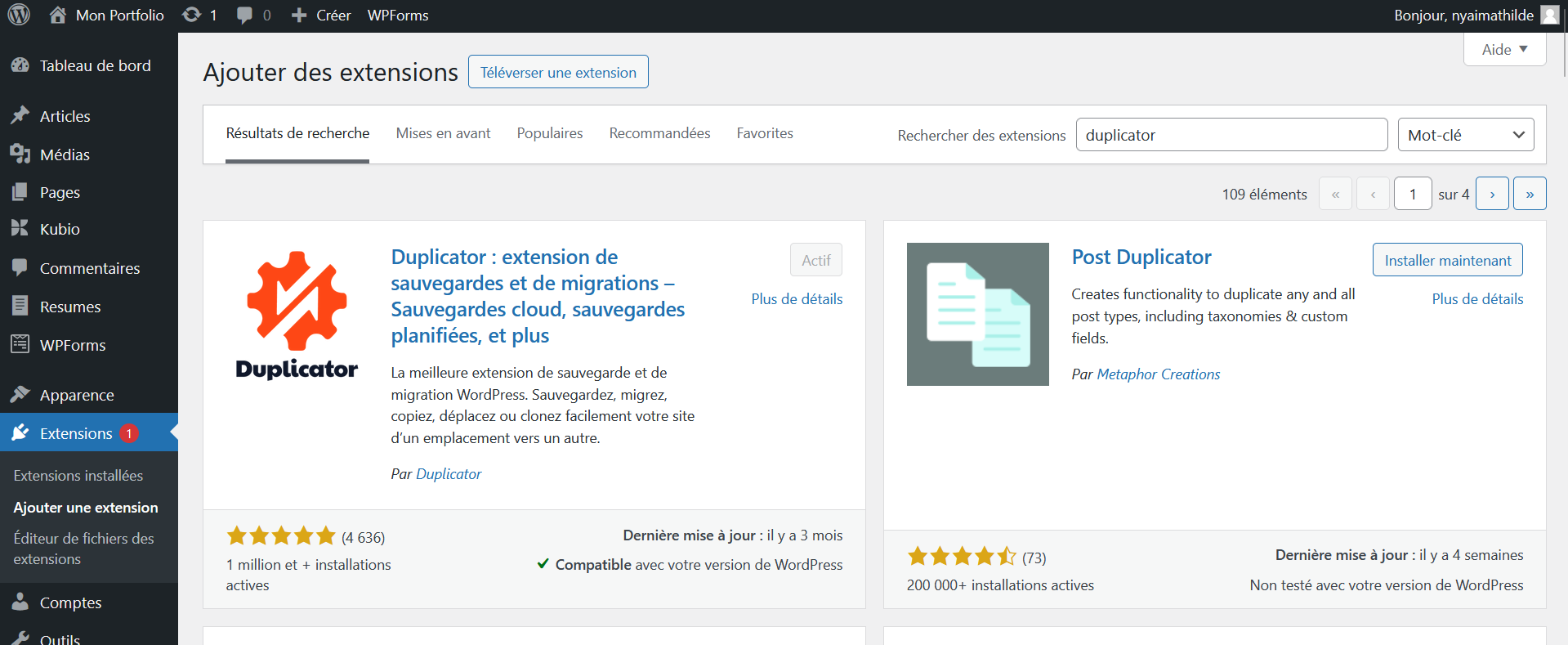Click Téléverser une extension button

(558, 72)
